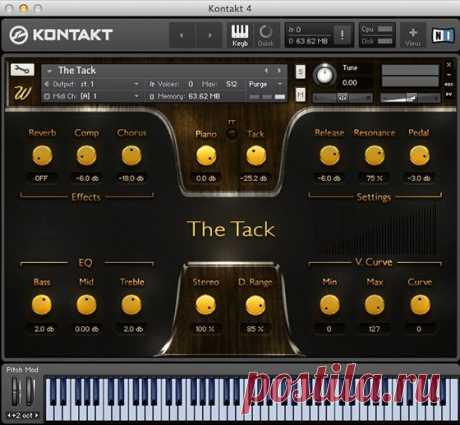The height and width of the screenshot is (425, 460).
Task: Solo The Tack instrument
Action: coord(300,72)
